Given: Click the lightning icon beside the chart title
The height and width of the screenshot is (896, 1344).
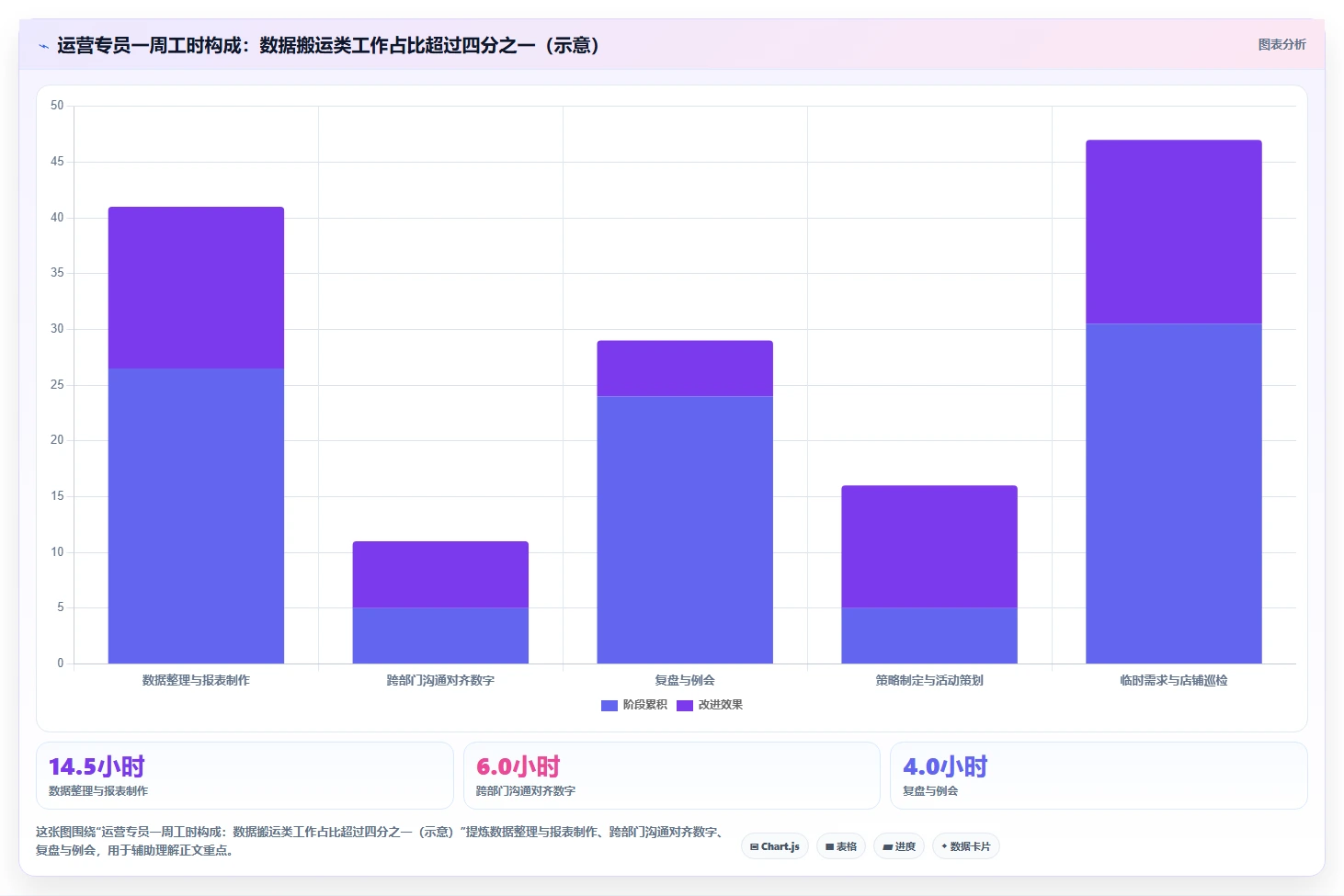Looking at the screenshot, I should pos(43,46).
